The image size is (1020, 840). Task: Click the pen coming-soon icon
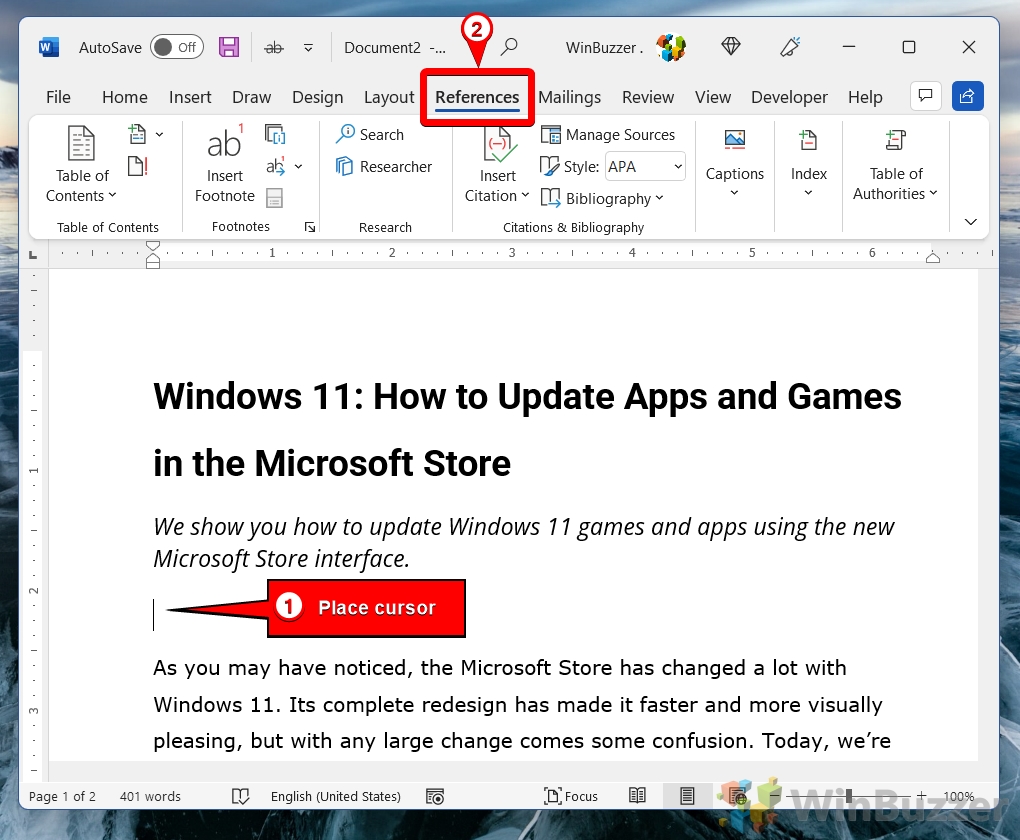point(790,47)
